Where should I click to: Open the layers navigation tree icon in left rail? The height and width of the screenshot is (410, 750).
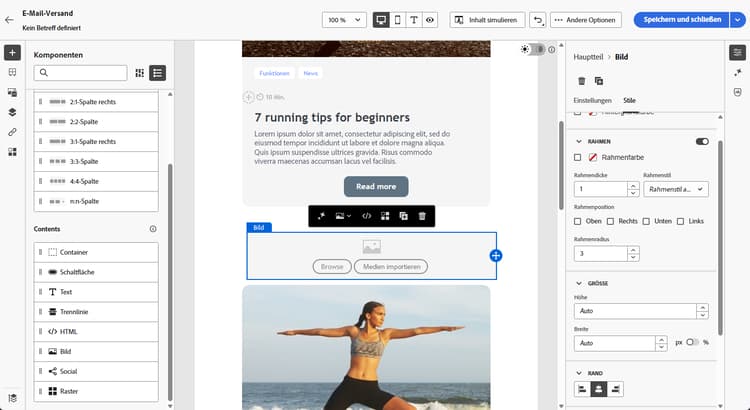tap(12, 112)
